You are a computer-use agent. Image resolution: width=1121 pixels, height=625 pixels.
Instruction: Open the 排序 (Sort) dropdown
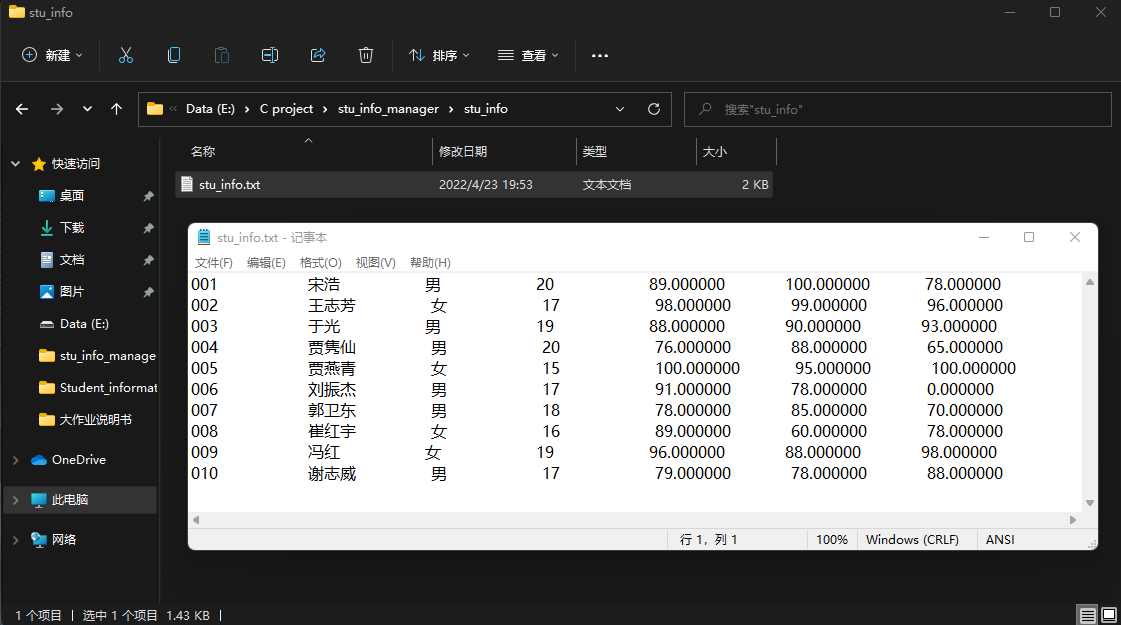click(439, 55)
